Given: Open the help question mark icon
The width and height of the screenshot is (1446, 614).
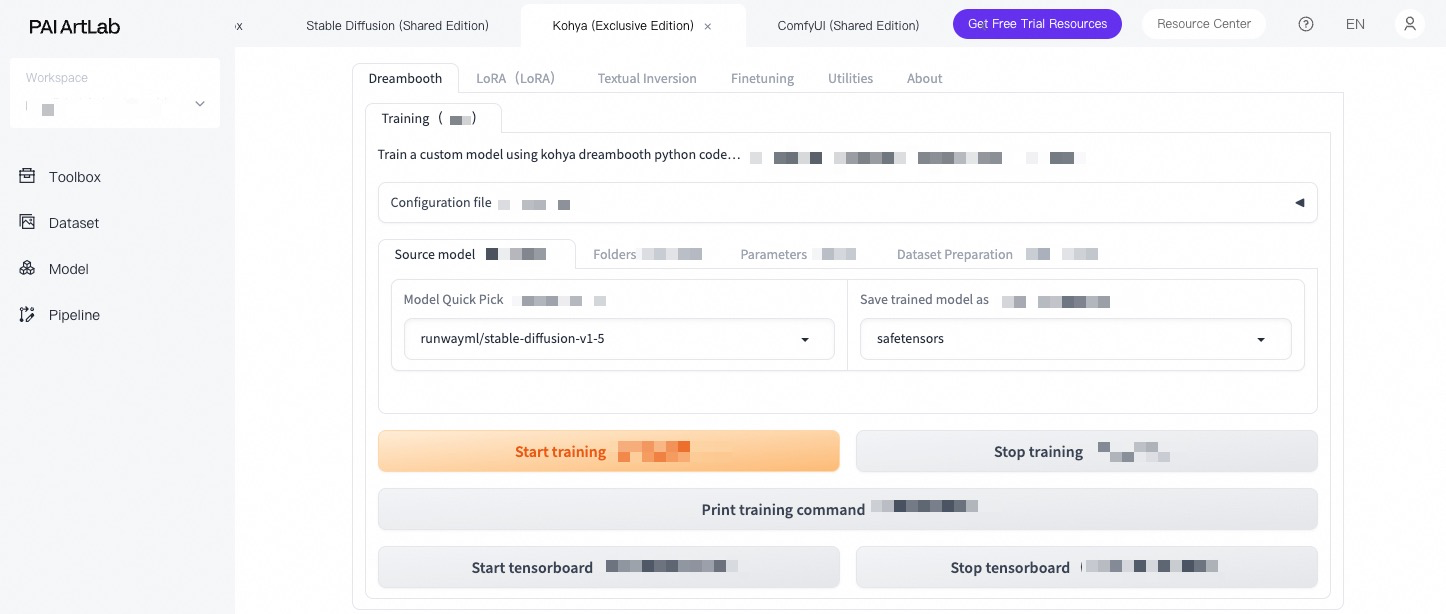Looking at the screenshot, I should coord(1306,24).
